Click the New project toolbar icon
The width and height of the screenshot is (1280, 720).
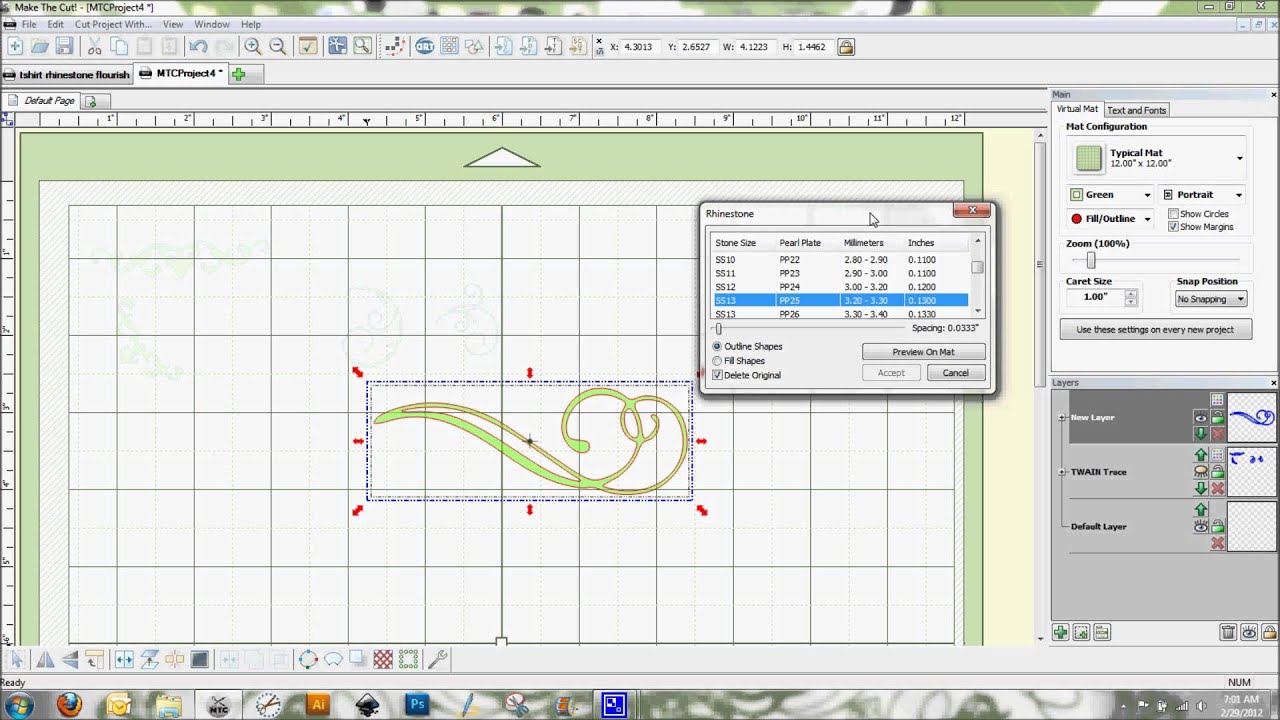(x=14, y=46)
